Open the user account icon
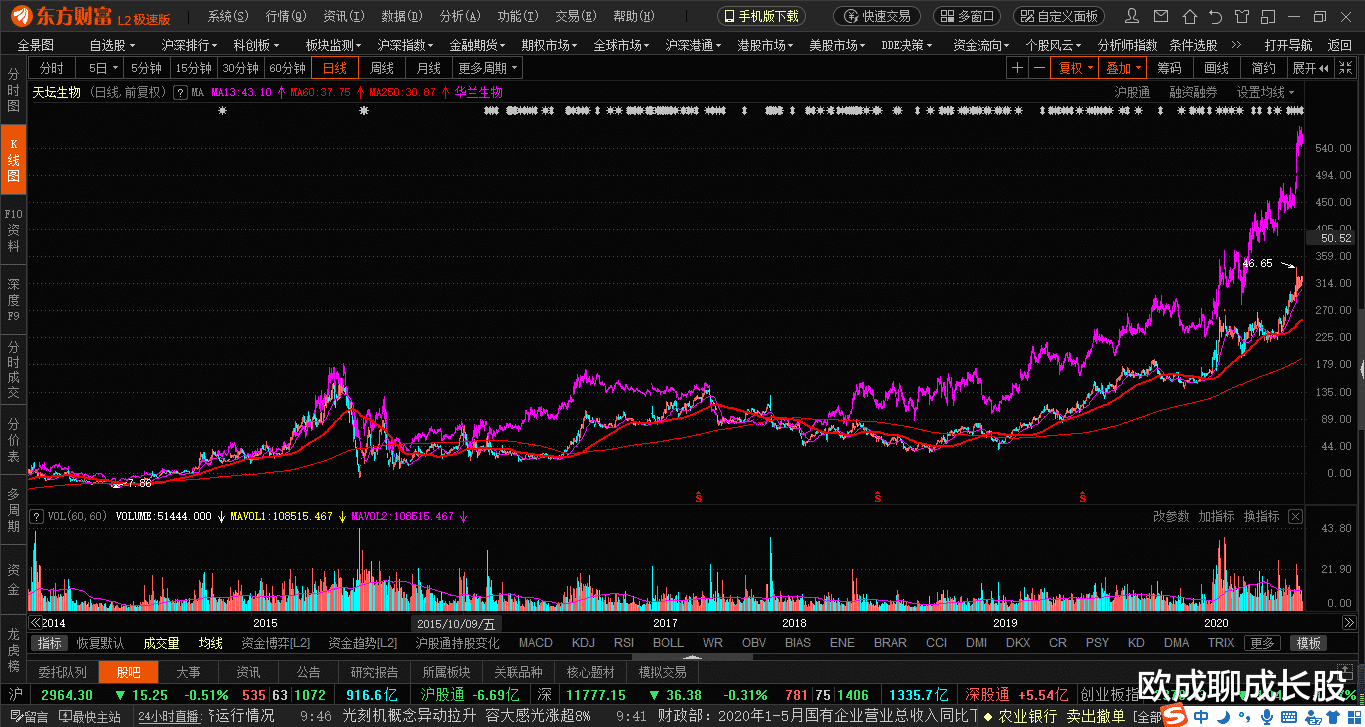Viewport: 1365px width, 727px height. coord(1131,17)
